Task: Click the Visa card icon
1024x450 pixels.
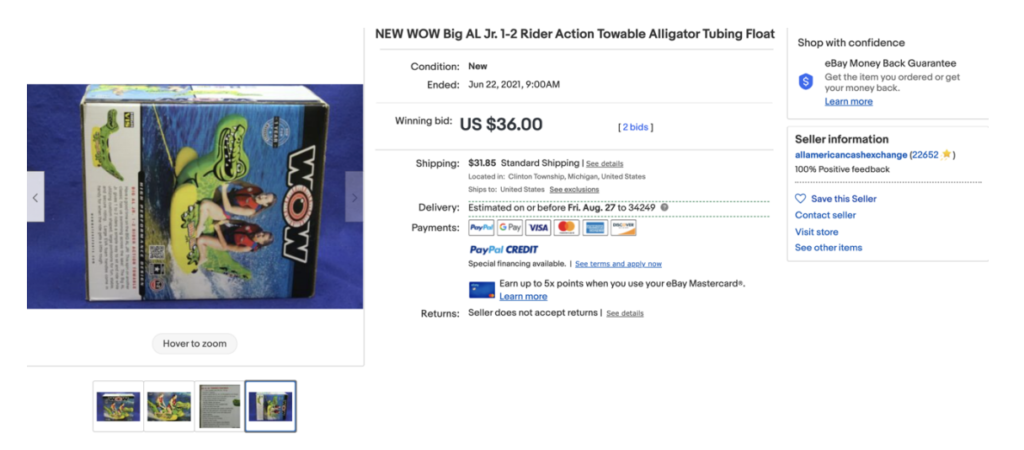Action: point(538,228)
